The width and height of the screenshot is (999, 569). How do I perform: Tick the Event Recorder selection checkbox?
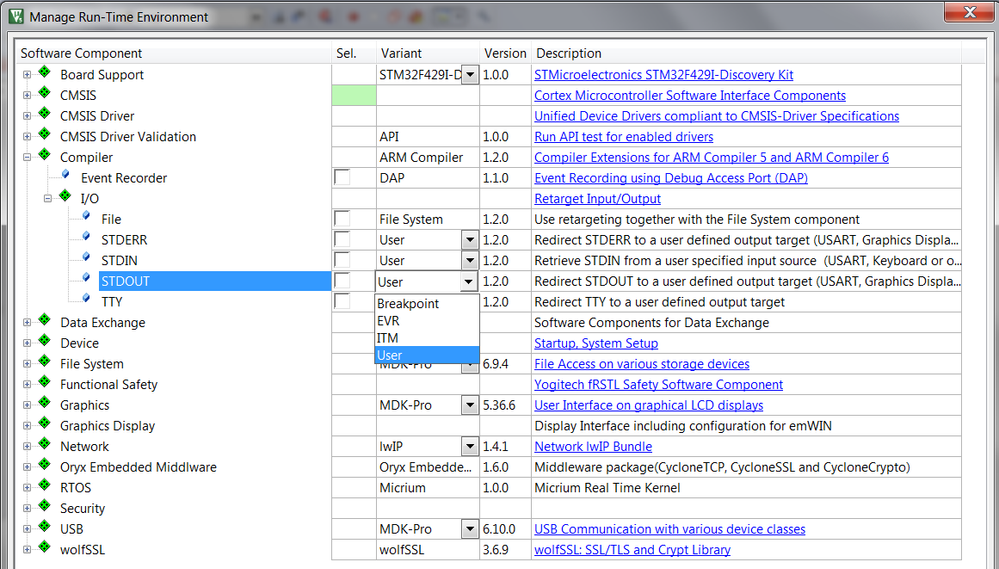pos(342,177)
